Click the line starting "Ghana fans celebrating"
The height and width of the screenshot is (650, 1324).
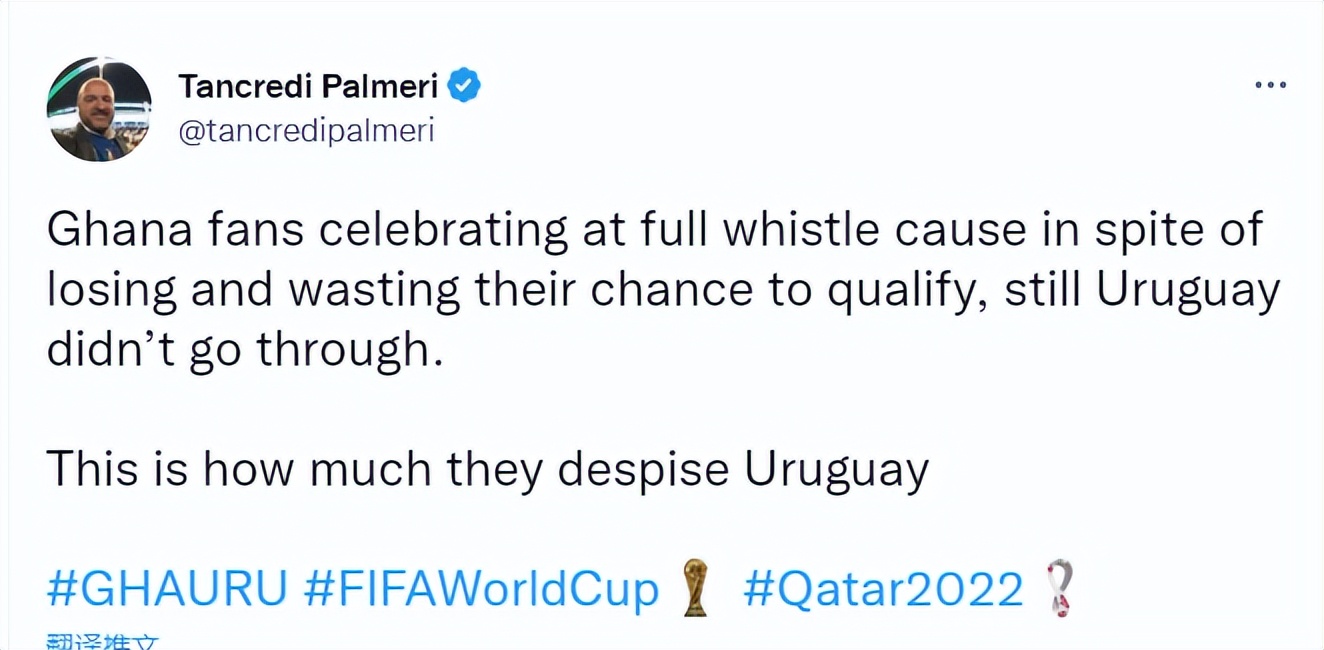655,231
